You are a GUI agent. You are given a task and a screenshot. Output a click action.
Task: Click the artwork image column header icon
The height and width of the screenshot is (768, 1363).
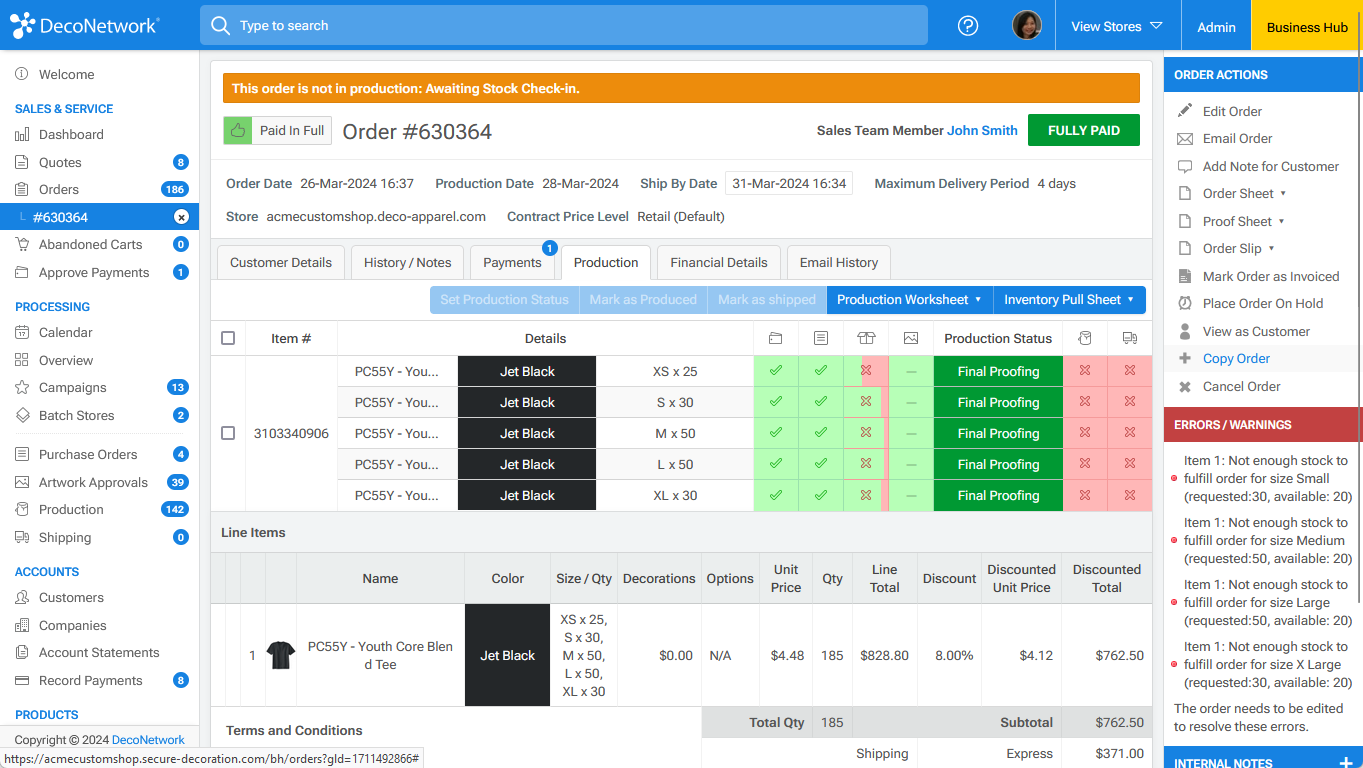click(910, 338)
